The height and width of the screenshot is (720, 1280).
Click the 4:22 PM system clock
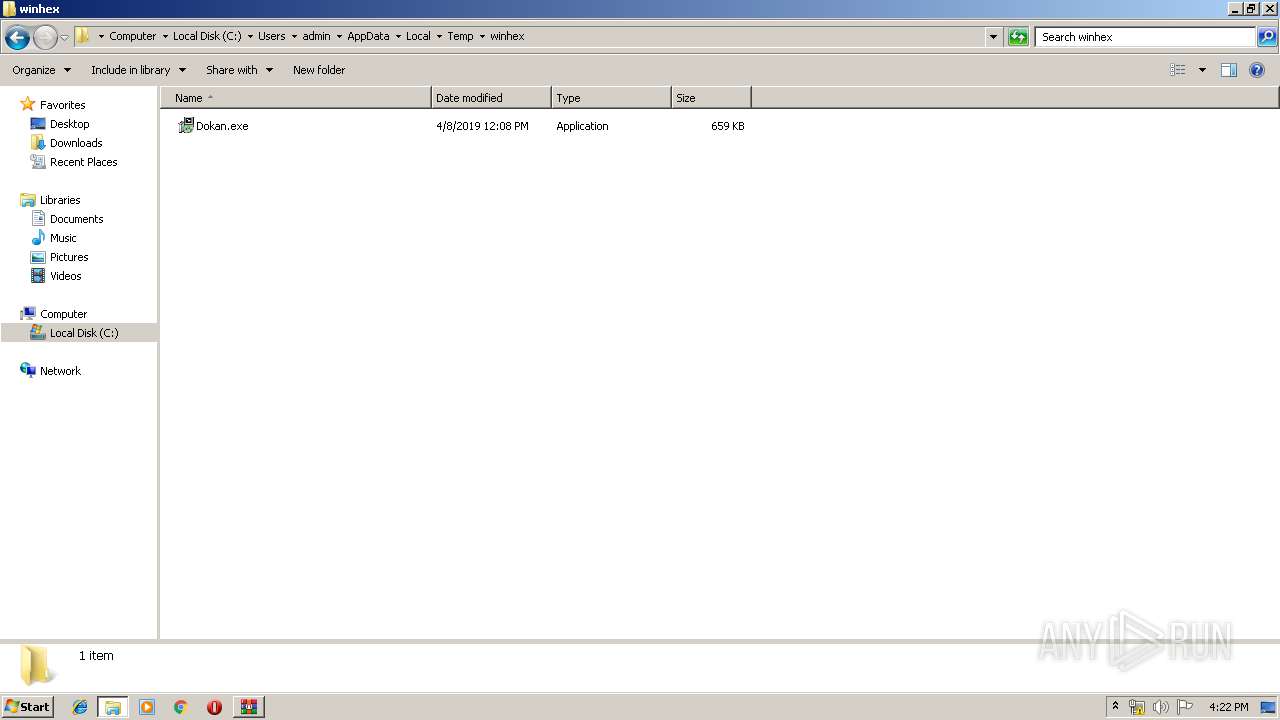coord(1228,707)
